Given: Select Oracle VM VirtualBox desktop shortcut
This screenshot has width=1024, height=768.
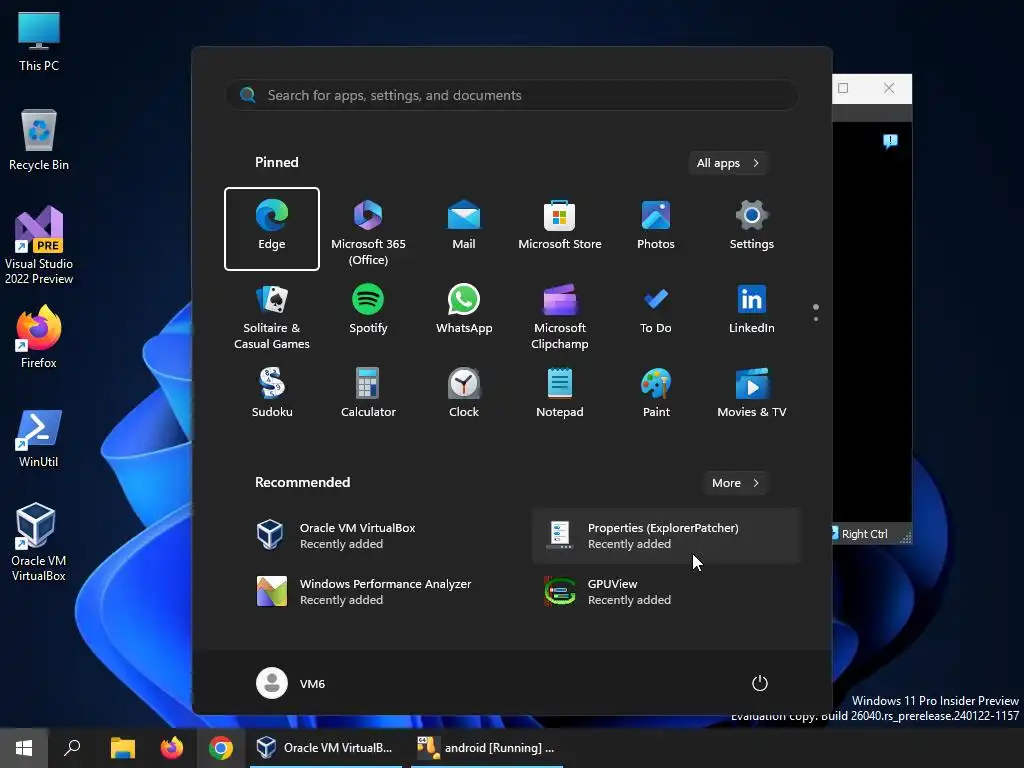Looking at the screenshot, I should point(39,542).
